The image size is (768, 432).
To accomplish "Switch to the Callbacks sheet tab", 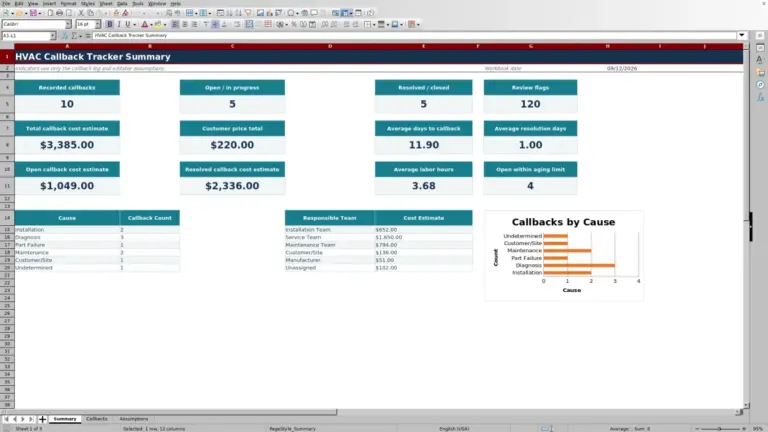I will tap(96, 419).
